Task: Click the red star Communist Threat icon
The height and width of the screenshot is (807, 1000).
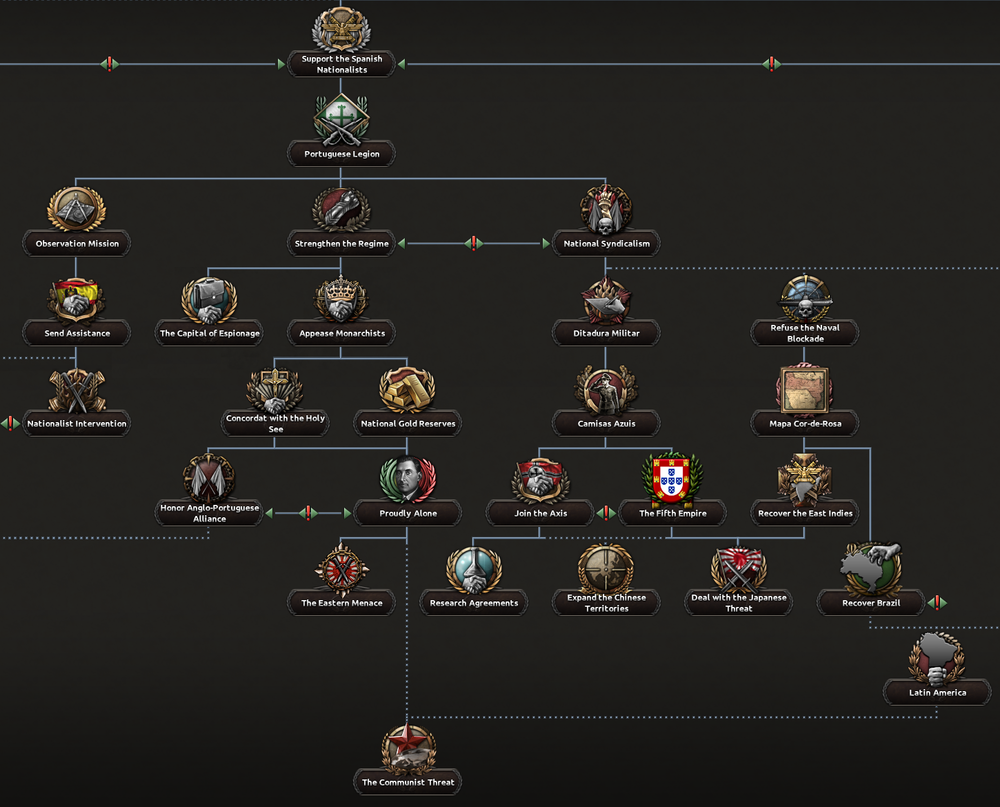Action: click(408, 748)
